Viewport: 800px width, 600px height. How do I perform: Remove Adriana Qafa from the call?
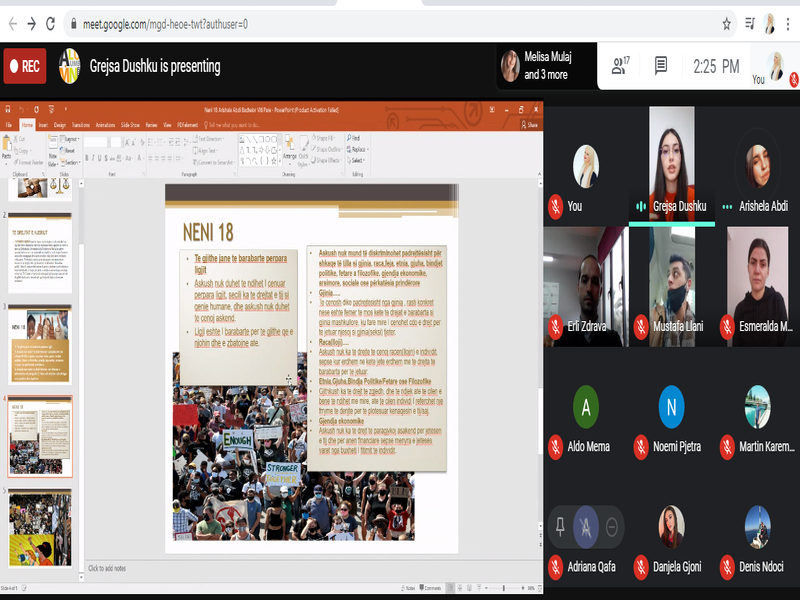(x=612, y=527)
